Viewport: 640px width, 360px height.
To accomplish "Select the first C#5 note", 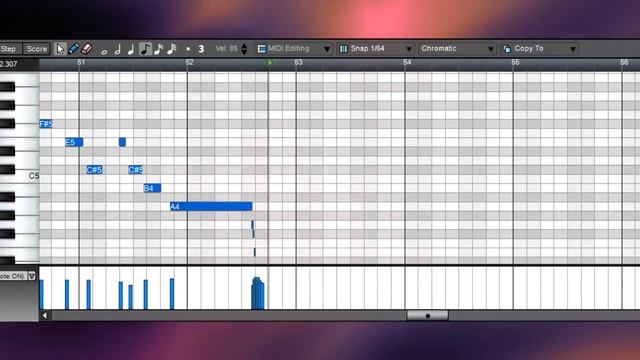I will 94,170.
